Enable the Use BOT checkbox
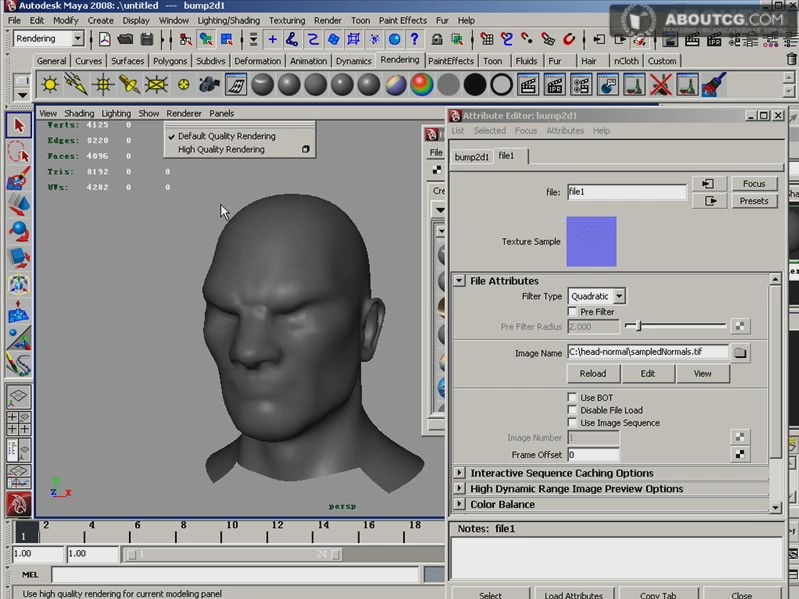This screenshot has width=799, height=599. click(x=572, y=397)
